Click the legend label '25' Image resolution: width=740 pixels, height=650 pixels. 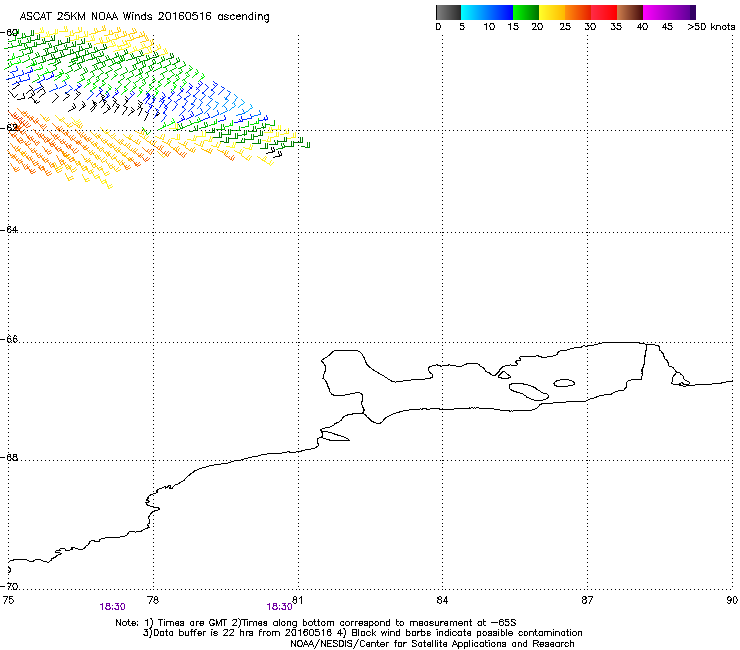(x=565, y=27)
